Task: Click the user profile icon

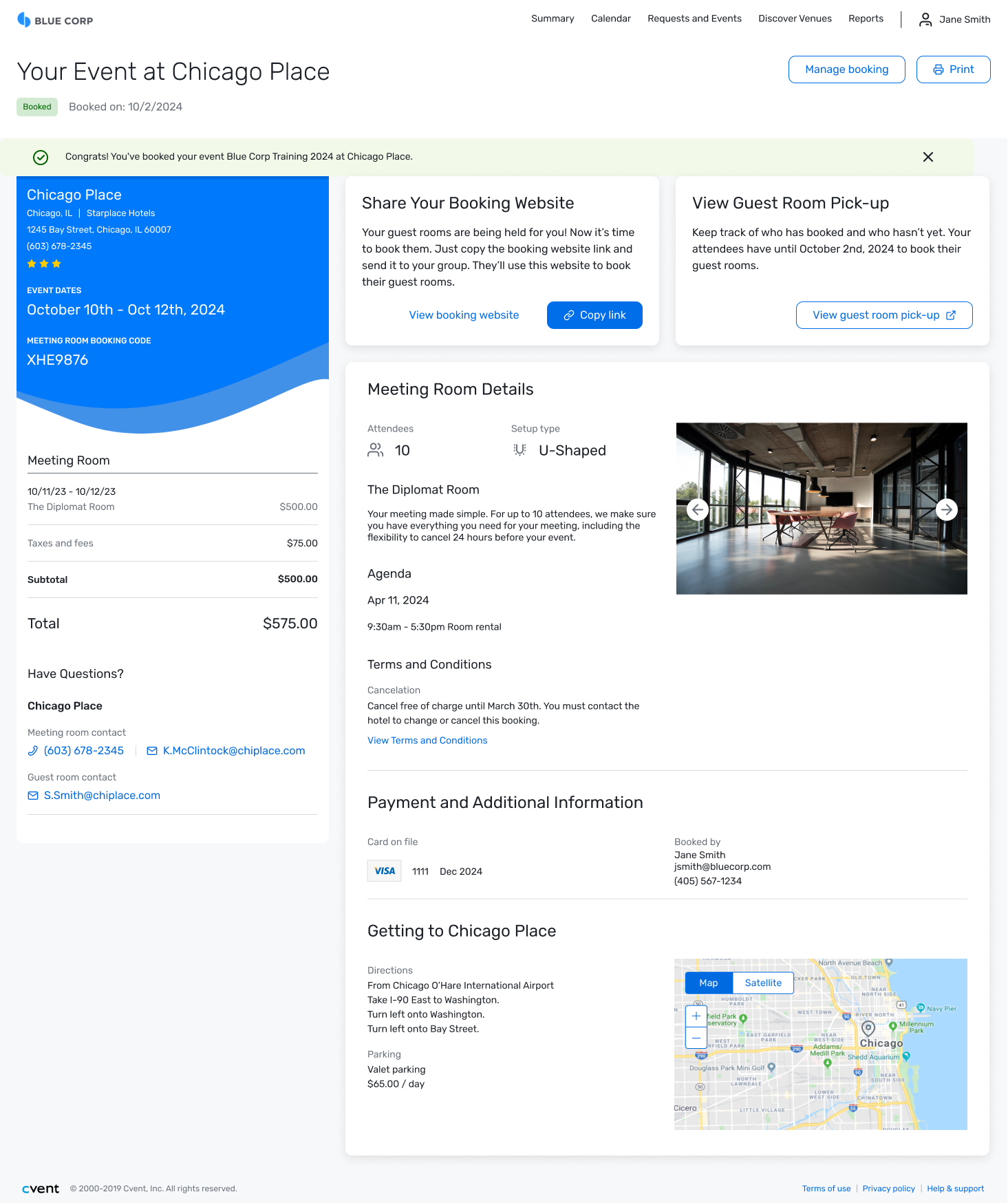Action: (925, 19)
